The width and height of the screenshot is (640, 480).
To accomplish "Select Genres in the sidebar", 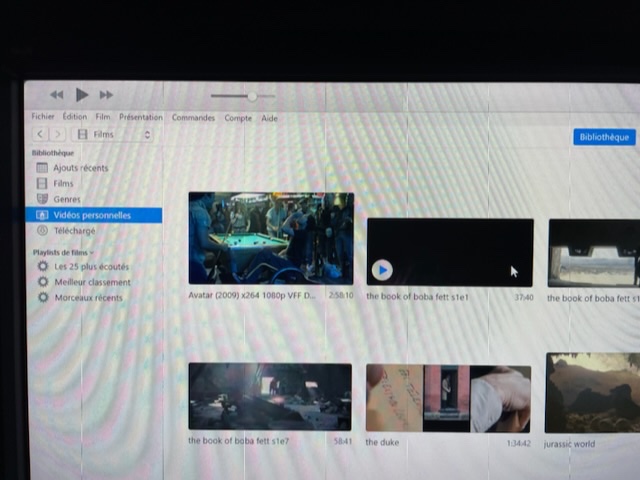I will 67,199.
